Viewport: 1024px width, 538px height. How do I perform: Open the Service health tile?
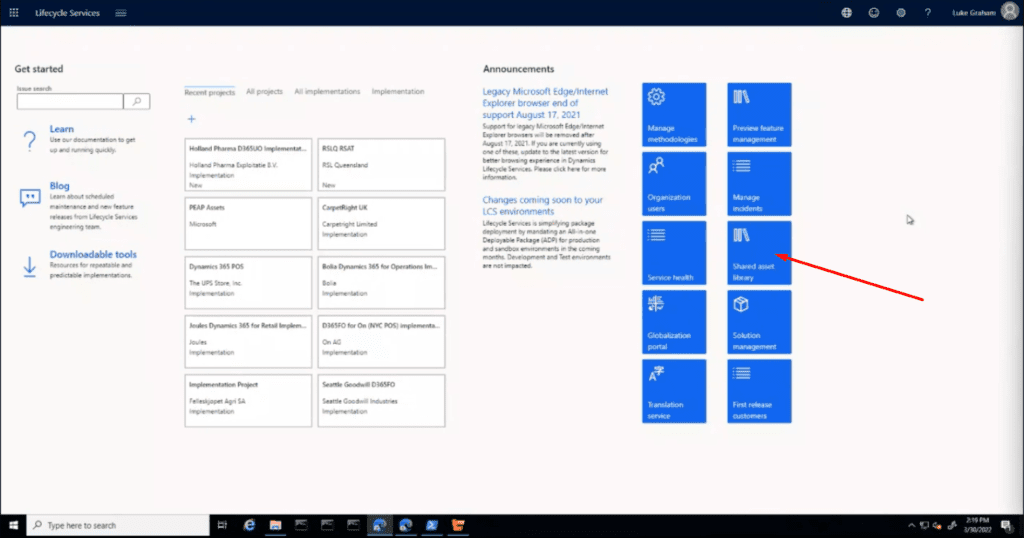click(x=674, y=253)
